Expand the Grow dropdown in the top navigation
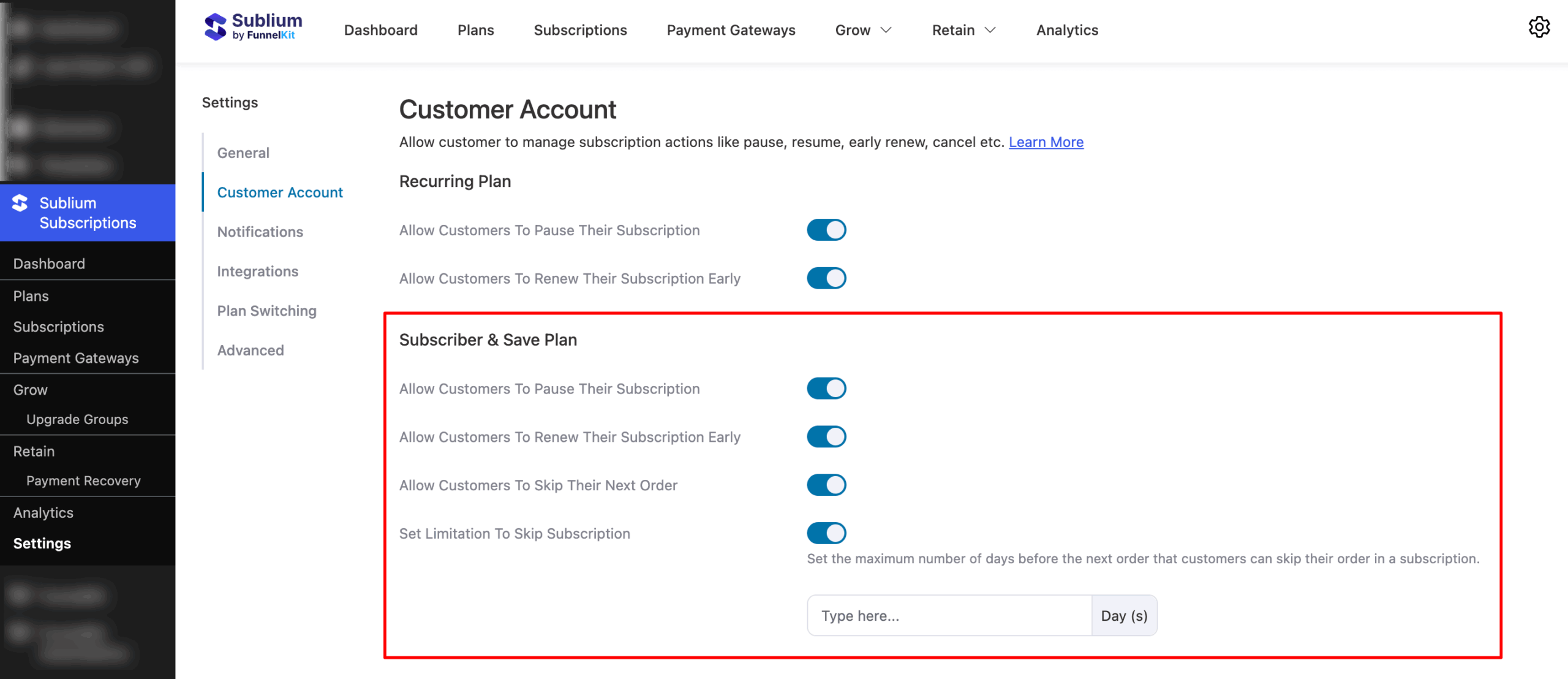 (862, 29)
